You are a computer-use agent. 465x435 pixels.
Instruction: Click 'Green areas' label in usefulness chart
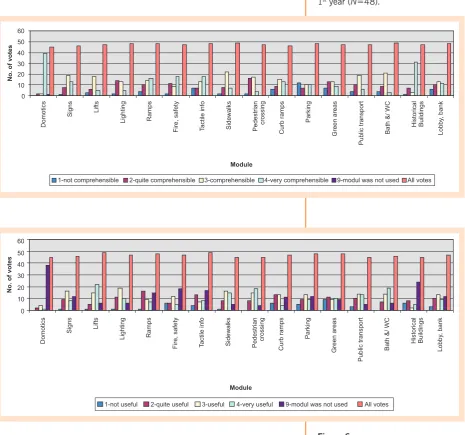(334, 335)
